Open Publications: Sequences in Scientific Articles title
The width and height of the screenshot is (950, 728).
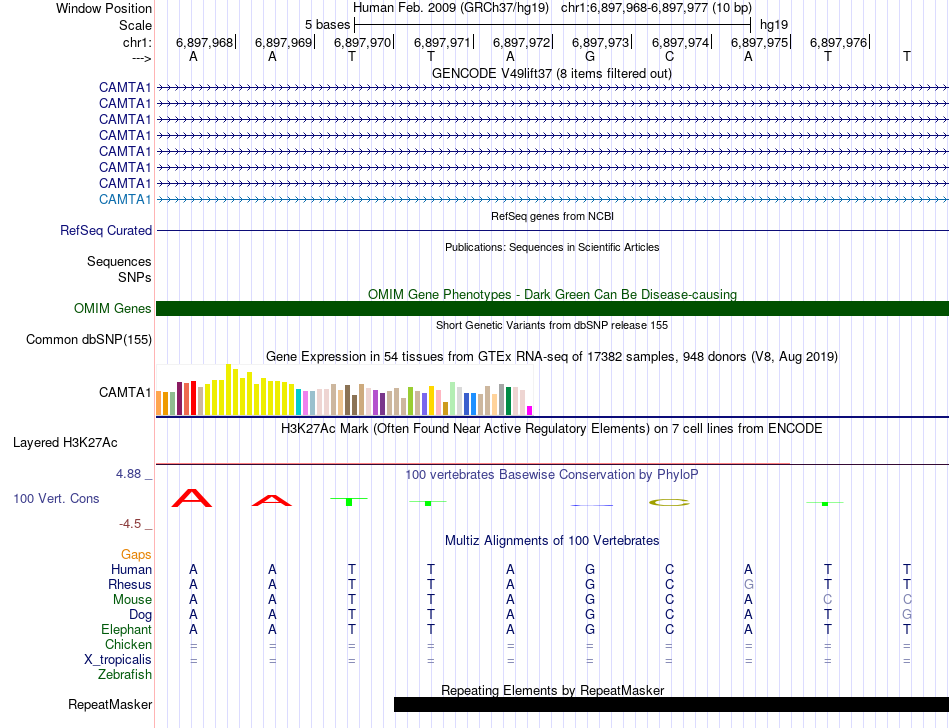(x=552, y=247)
